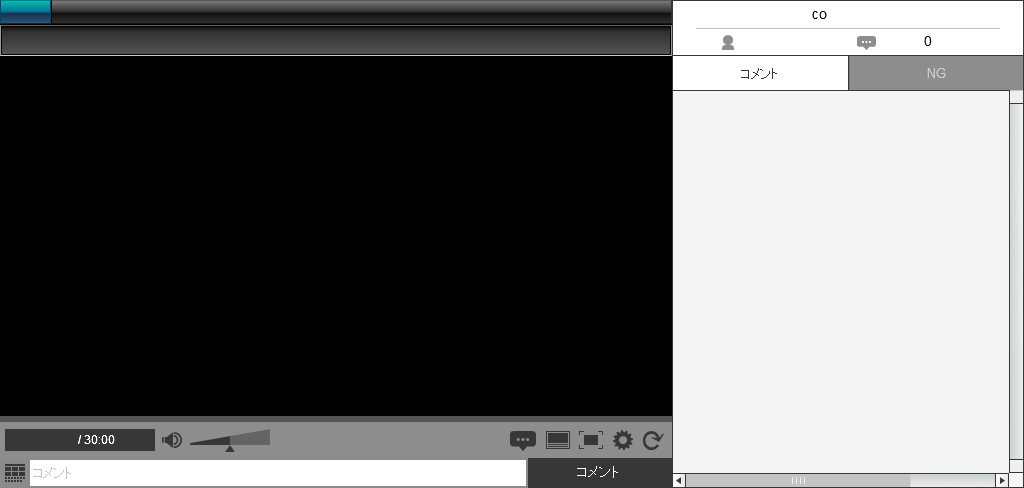Reload the player with refresh icon
Image resolution: width=1024 pixels, height=488 pixels.
(x=653, y=440)
